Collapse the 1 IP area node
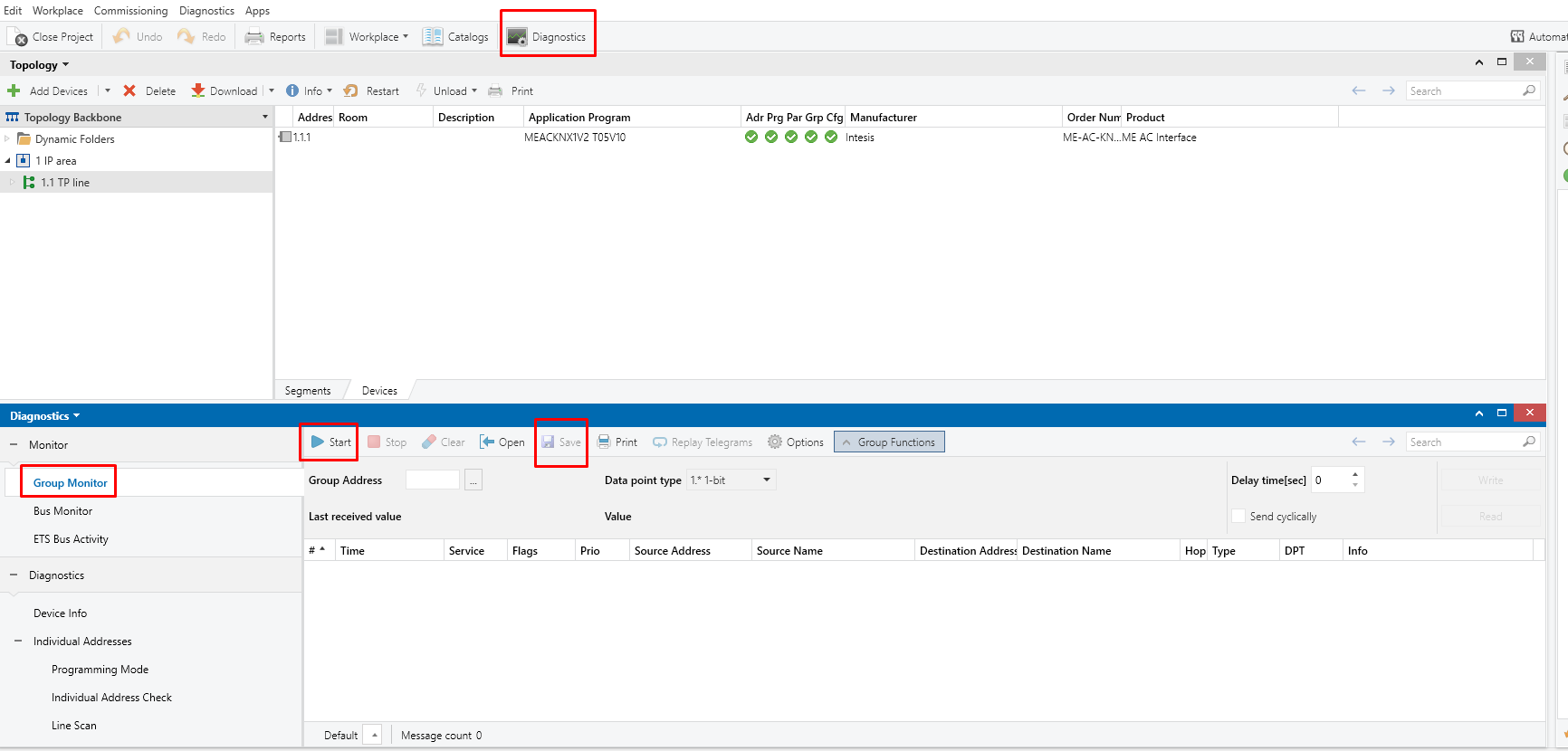This screenshot has height=751, width=1568. [7, 161]
